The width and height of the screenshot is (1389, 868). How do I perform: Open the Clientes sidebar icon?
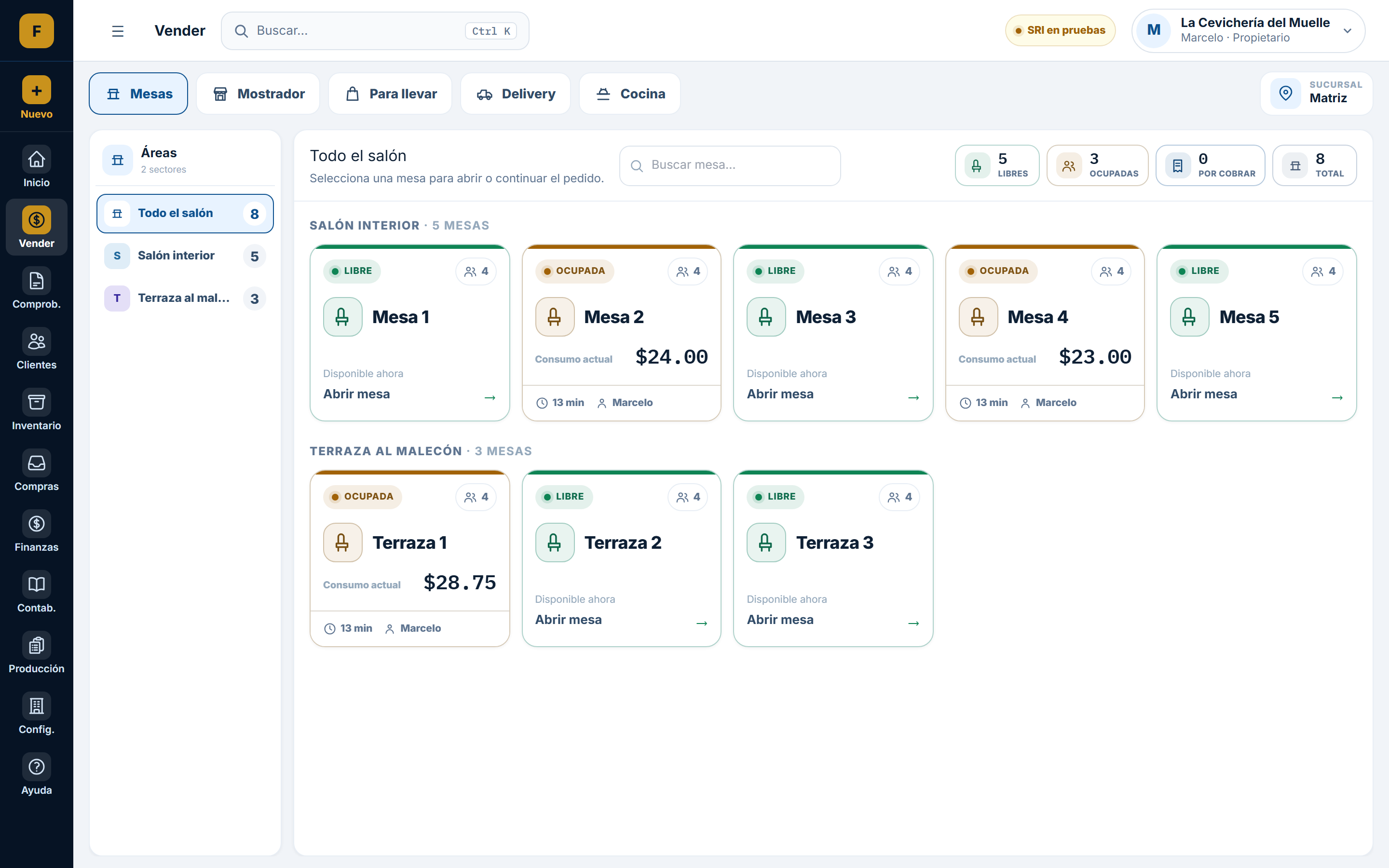click(36, 341)
